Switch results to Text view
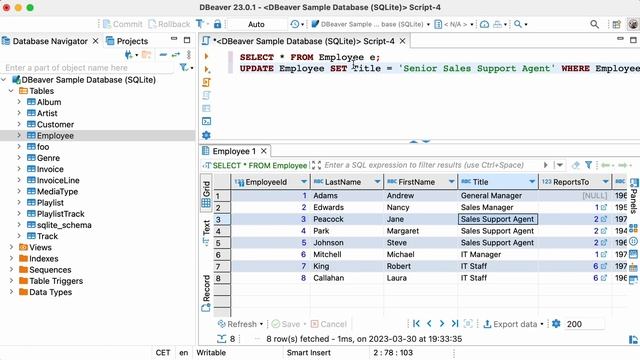Screen dimensions: 640x360 (x=206, y=232)
